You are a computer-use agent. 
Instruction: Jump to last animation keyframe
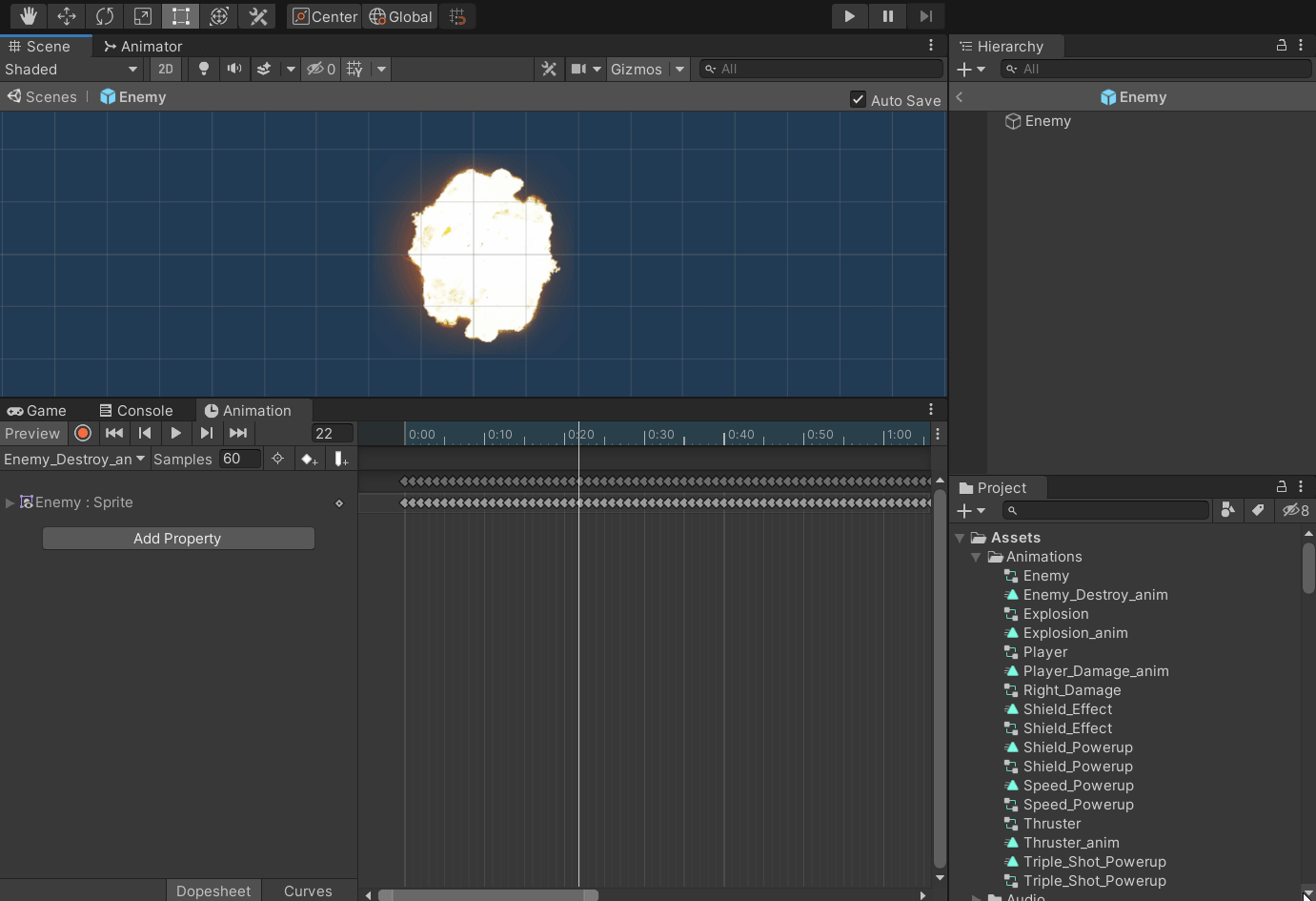pyautogui.click(x=238, y=433)
